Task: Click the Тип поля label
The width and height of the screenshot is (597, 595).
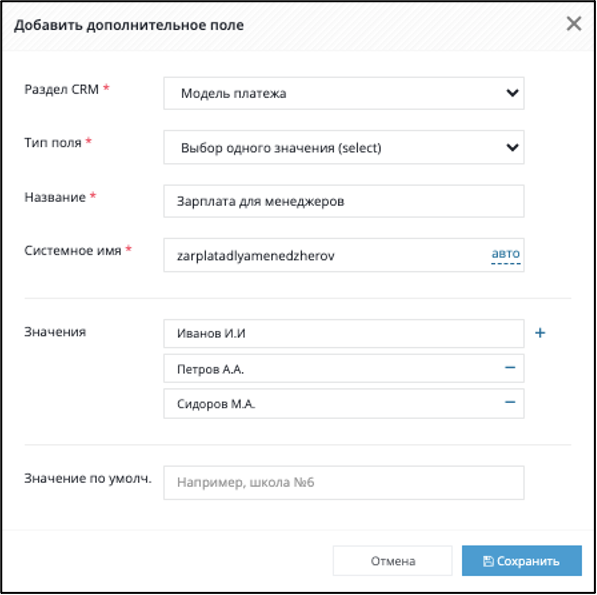Action: (53, 142)
